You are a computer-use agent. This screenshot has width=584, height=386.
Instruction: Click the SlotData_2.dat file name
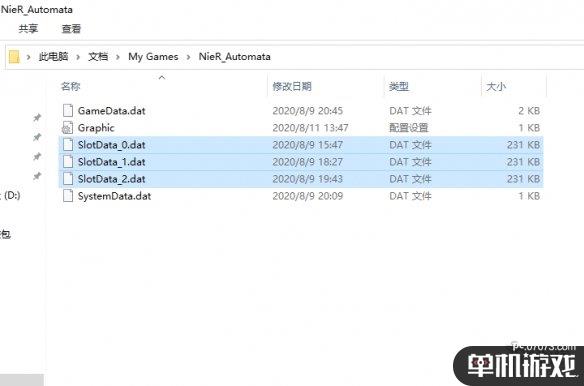(111, 179)
